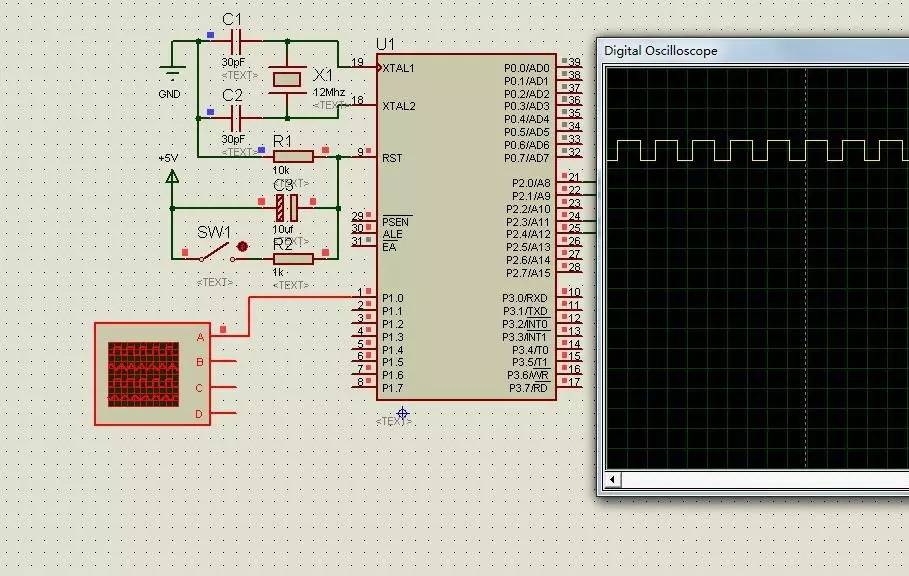This screenshot has height=576, width=909.
Task: Click the X1 crystal component
Action: coord(287,79)
